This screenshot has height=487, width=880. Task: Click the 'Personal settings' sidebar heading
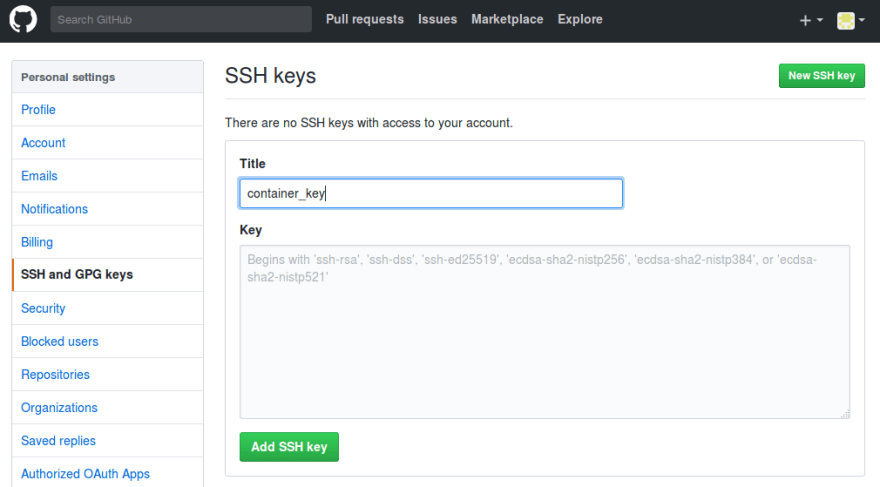68,77
